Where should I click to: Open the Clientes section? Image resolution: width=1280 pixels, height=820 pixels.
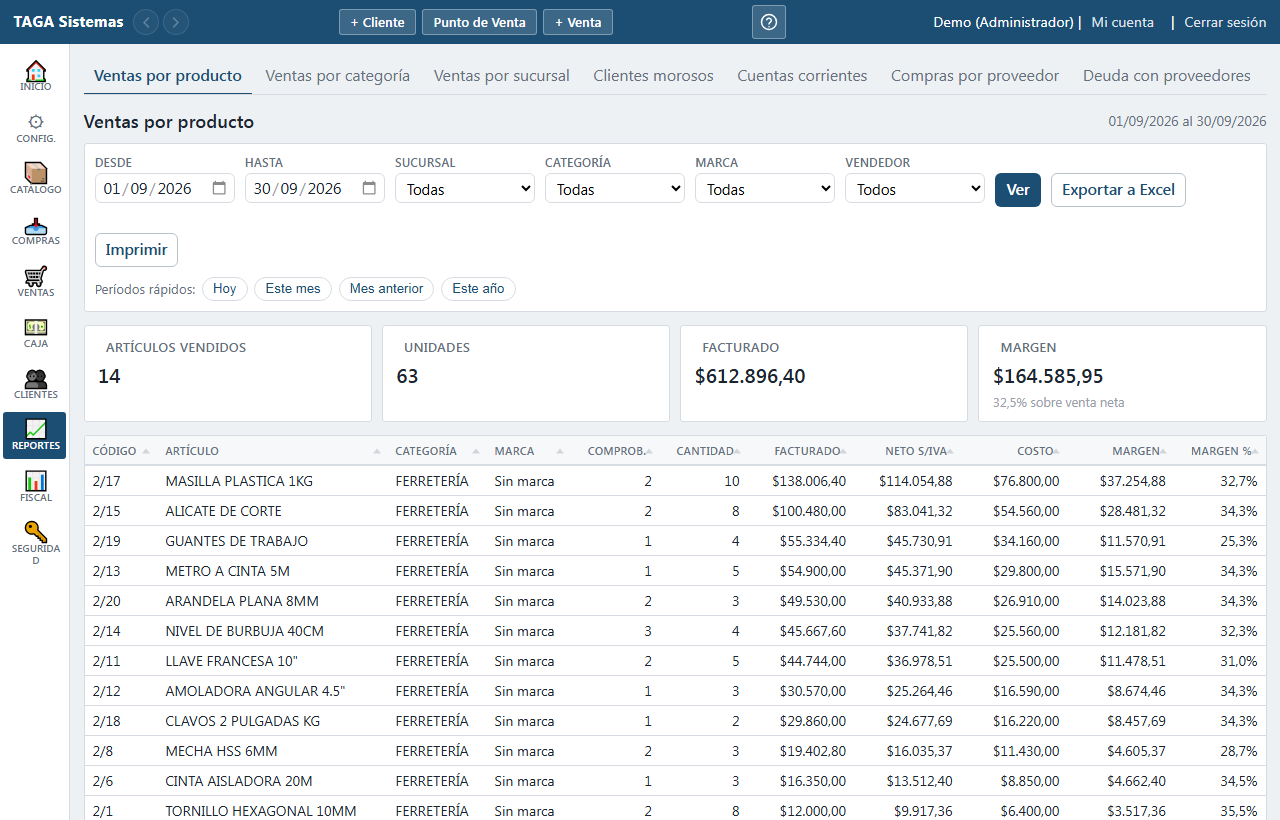pos(35,384)
